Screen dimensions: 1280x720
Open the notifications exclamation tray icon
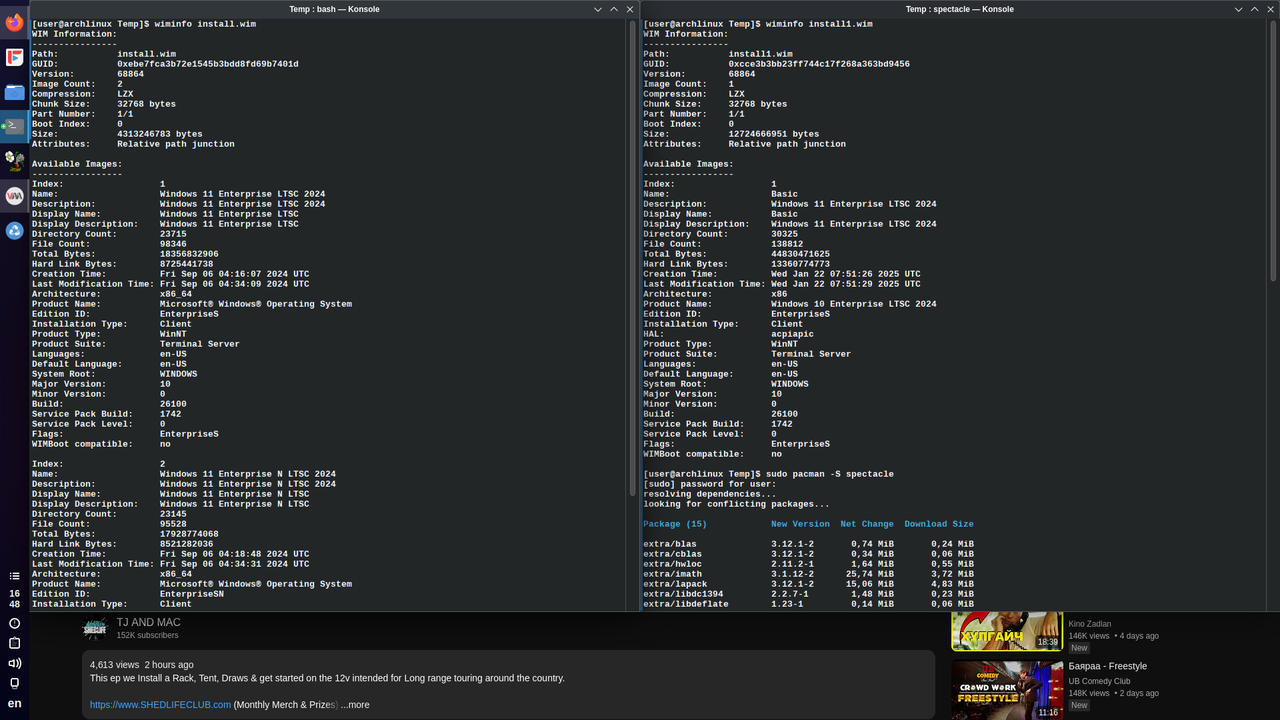[14, 623]
